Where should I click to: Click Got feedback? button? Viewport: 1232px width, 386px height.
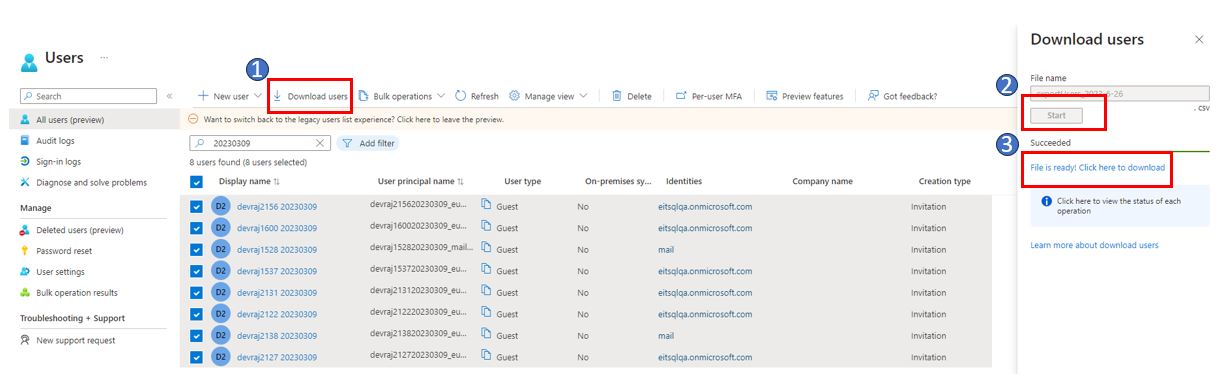[x=902, y=96]
